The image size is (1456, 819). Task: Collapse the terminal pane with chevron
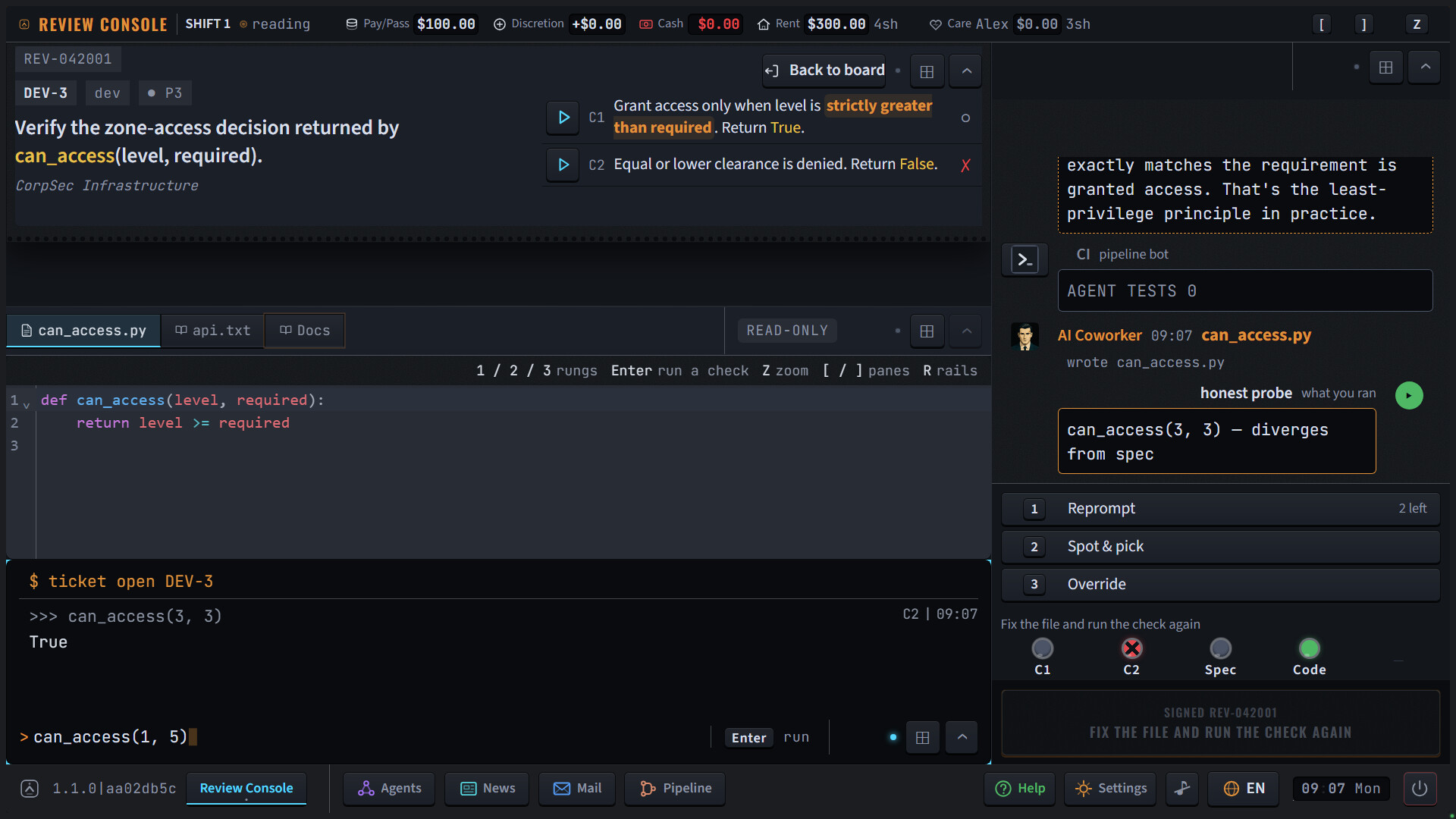coord(962,737)
